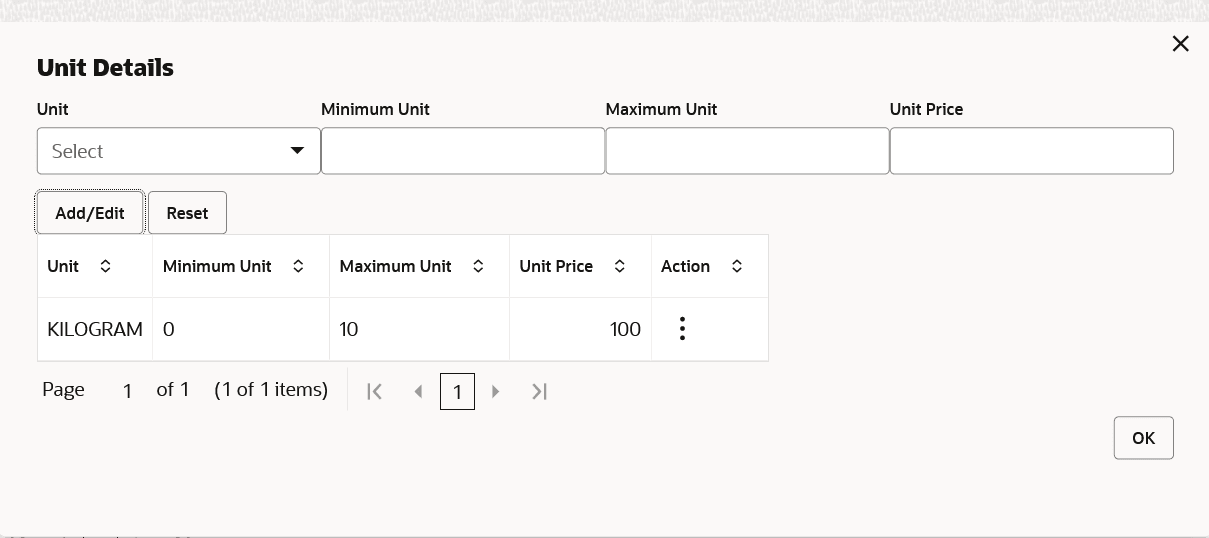Sort table by Unit column
Screen dimensions: 1209x538
(x=105, y=267)
